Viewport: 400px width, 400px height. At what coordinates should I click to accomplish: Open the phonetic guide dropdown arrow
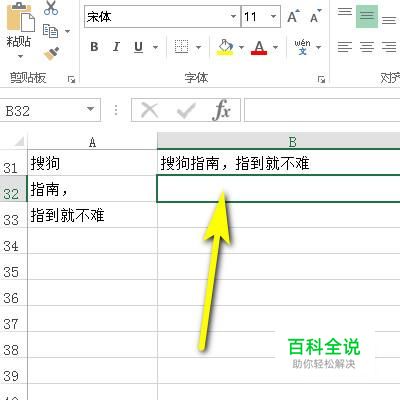pos(319,47)
